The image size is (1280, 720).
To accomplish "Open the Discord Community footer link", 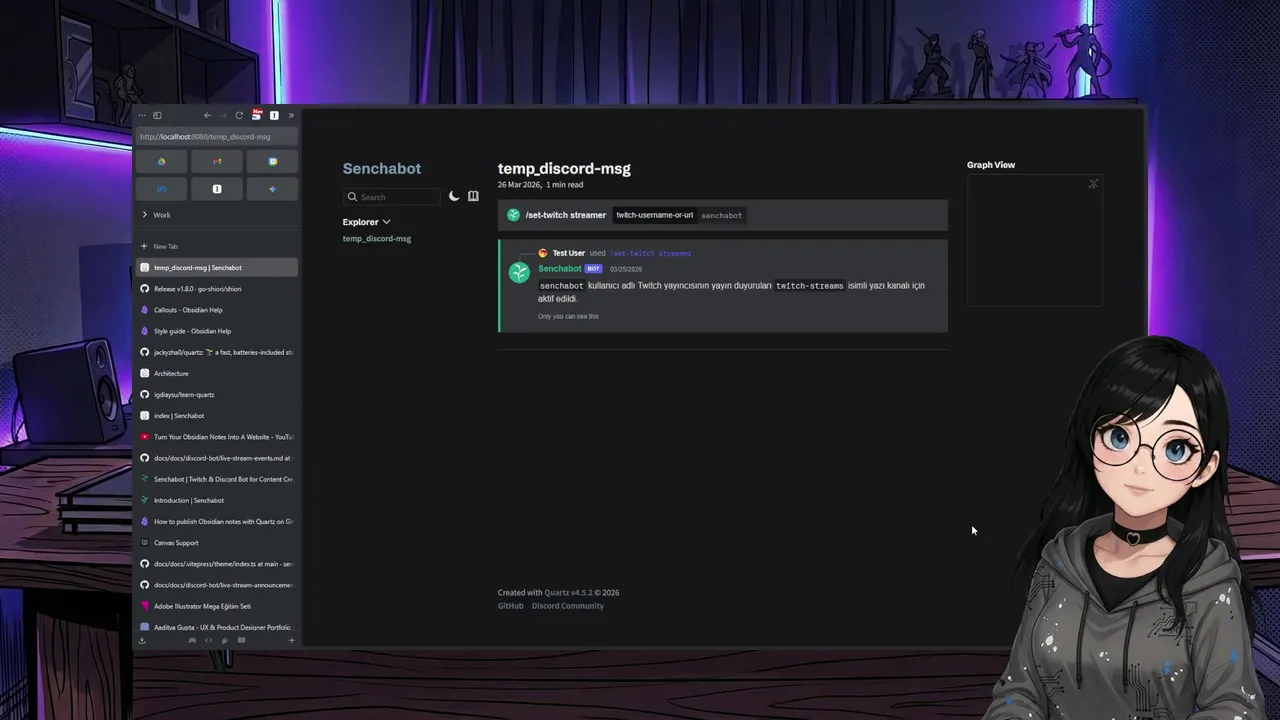I will (568, 606).
